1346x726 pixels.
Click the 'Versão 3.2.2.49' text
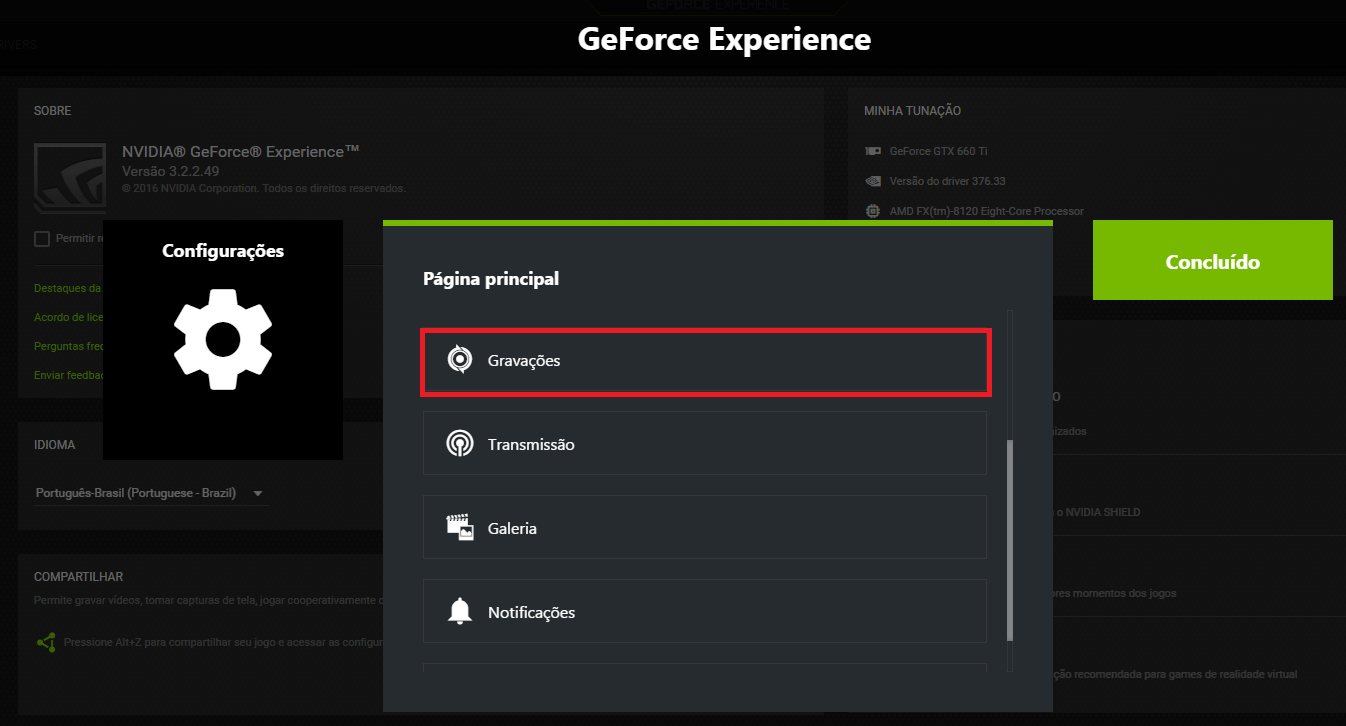click(172, 172)
